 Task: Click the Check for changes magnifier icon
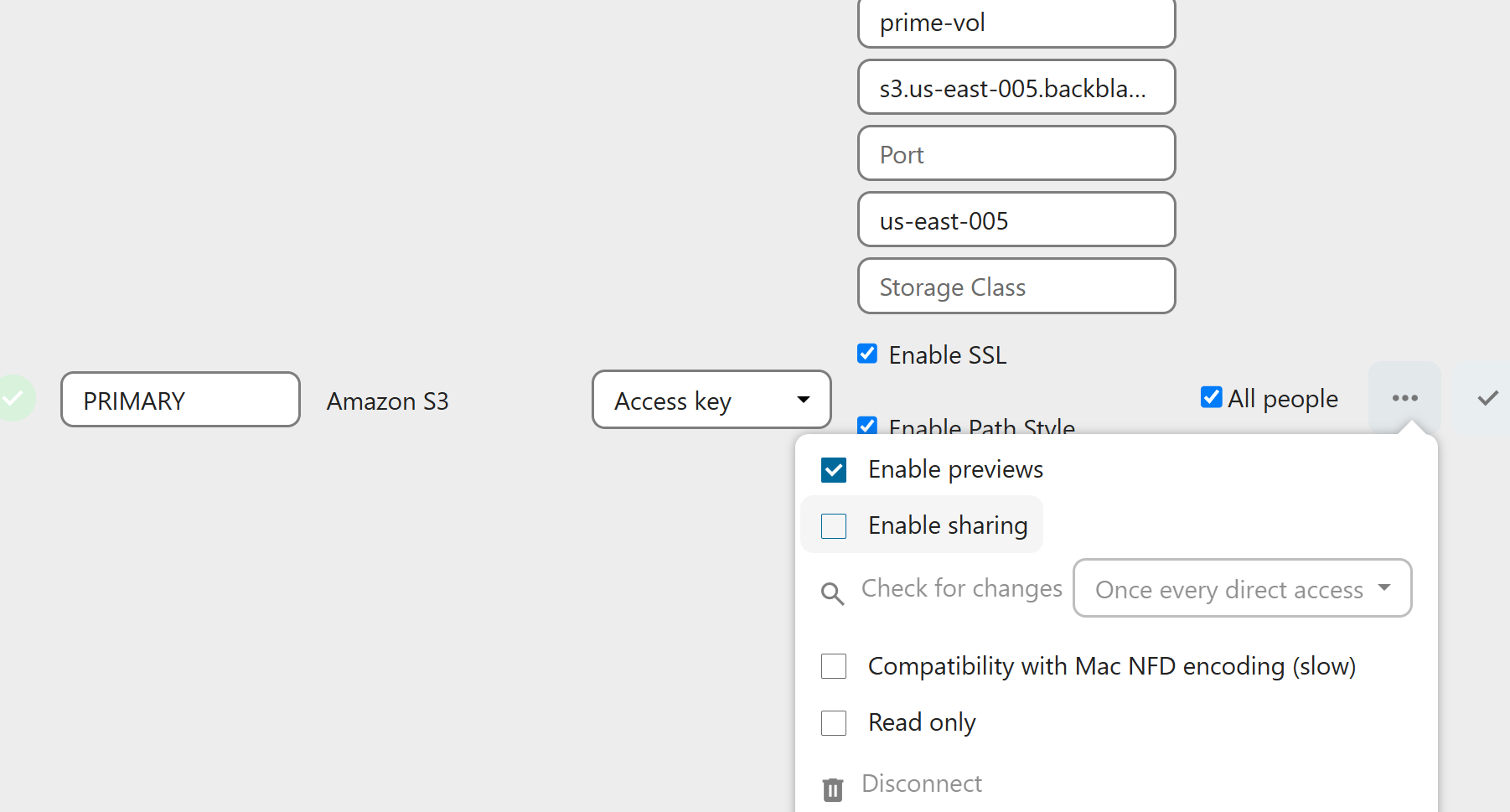[x=832, y=593]
